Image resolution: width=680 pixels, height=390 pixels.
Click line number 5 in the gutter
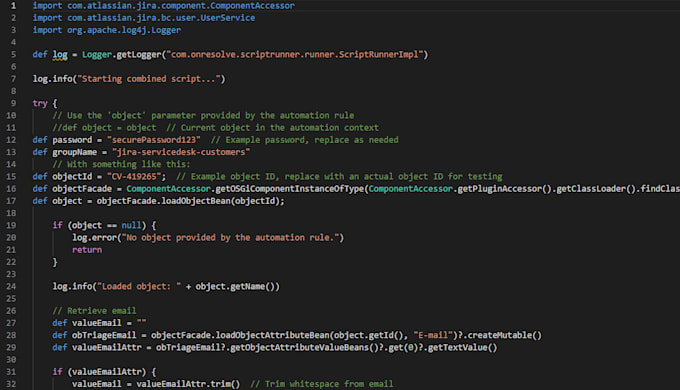[x=13, y=55]
